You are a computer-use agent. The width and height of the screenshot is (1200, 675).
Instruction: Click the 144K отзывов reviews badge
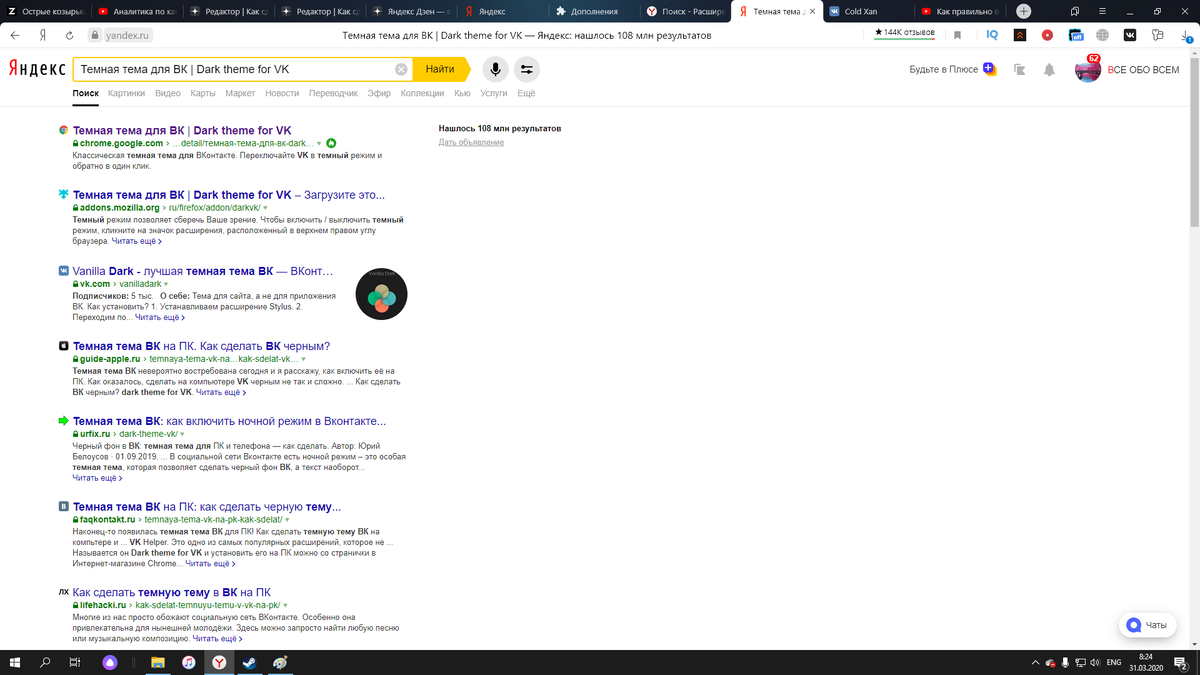(x=904, y=33)
